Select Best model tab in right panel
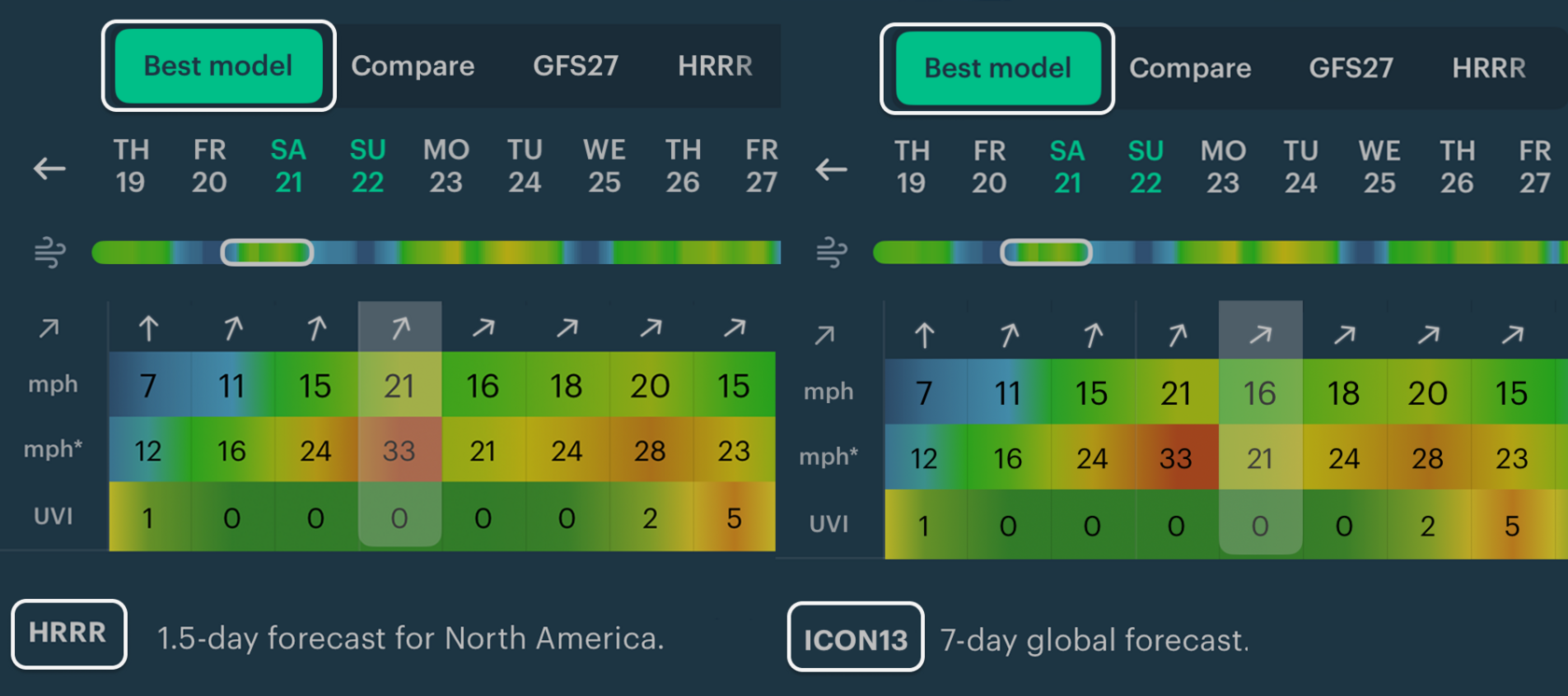The width and height of the screenshot is (1568, 696). click(x=998, y=68)
